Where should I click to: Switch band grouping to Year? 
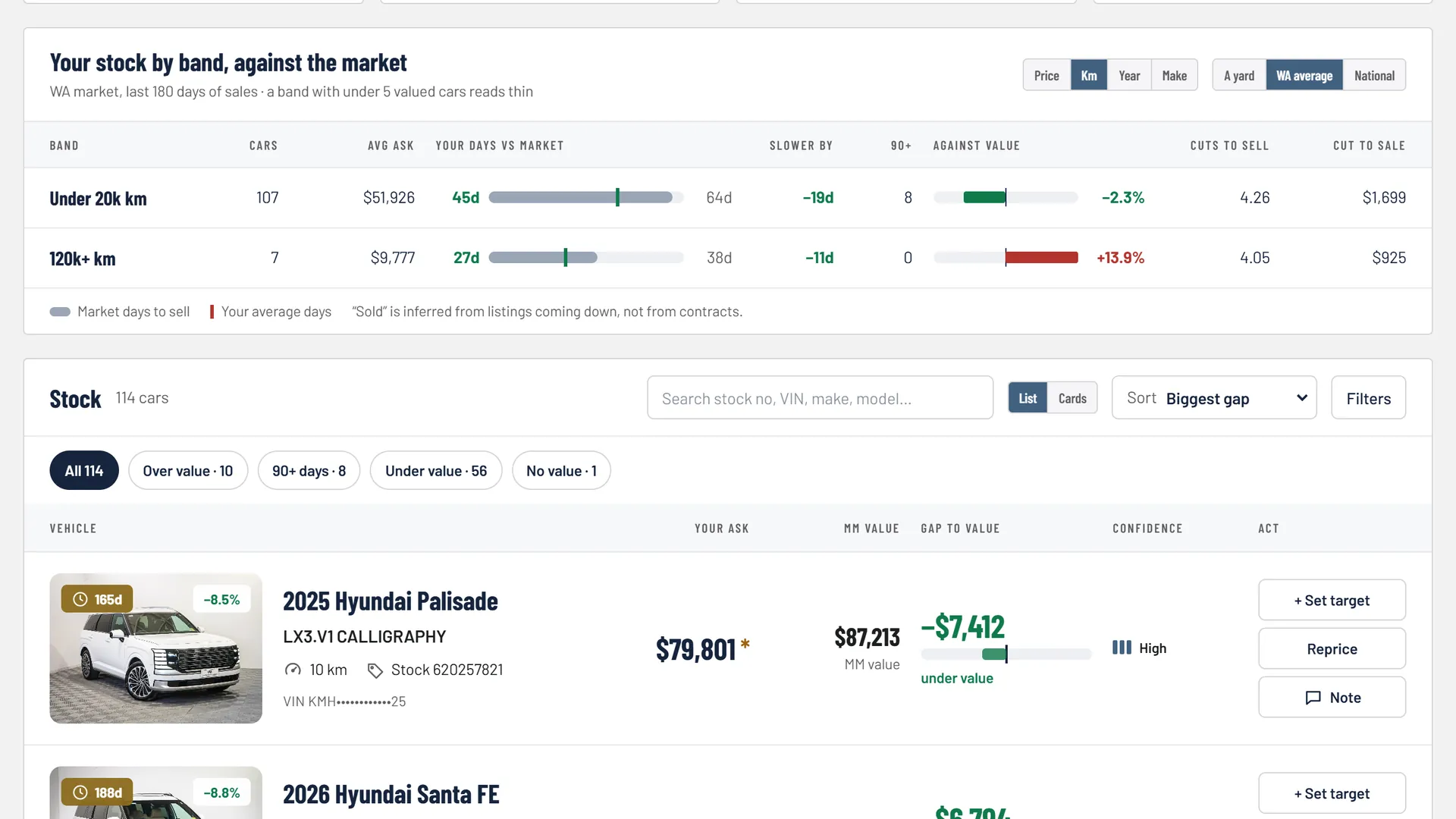point(1129,75)
